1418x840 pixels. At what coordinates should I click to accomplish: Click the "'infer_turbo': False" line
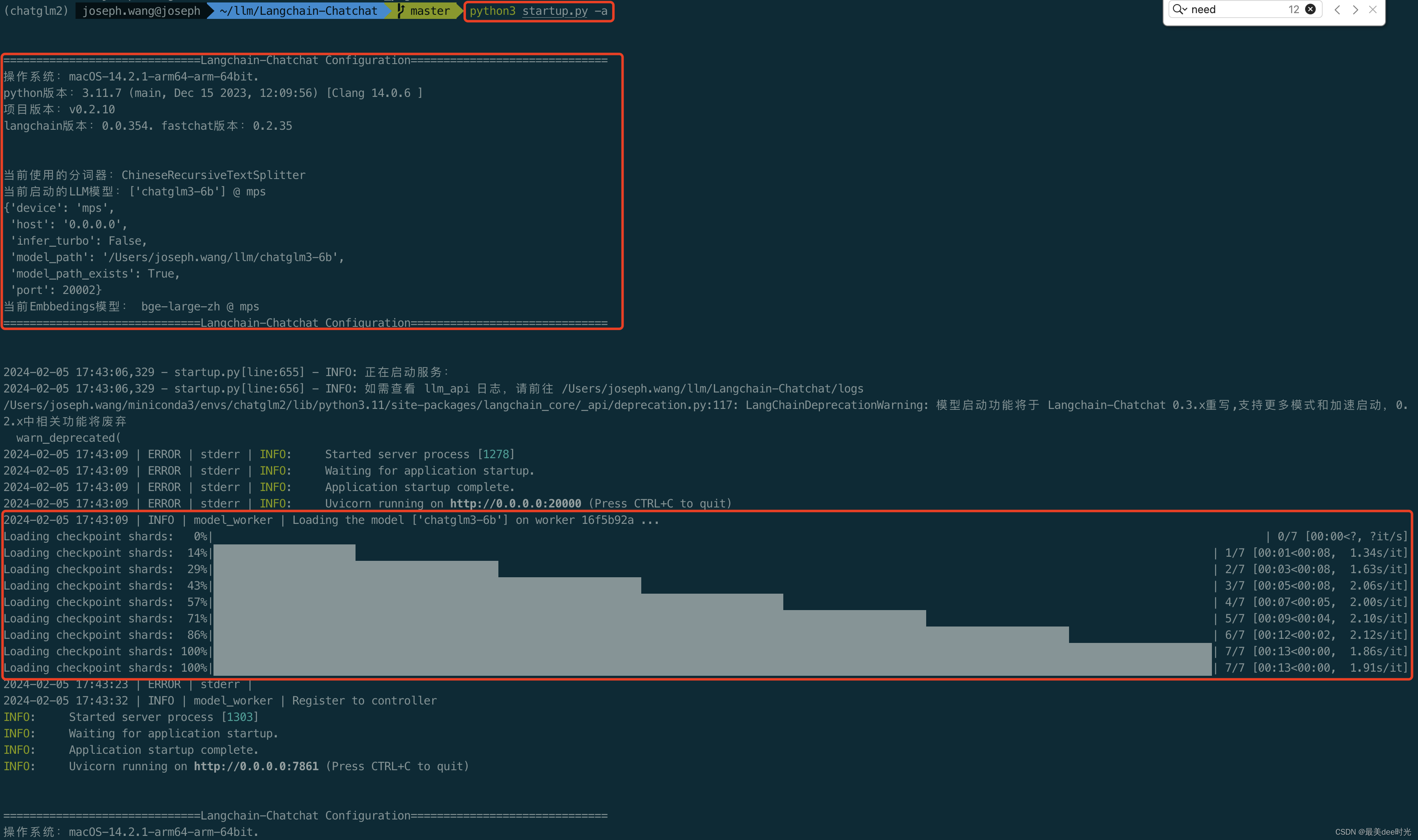(79, 241)
